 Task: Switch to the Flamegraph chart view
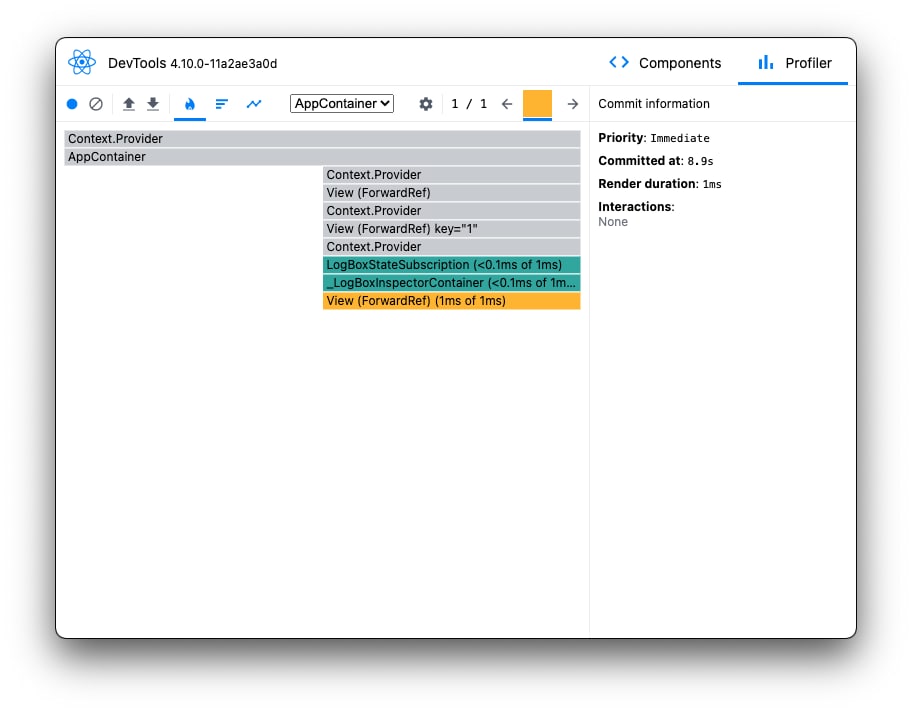click(190, 104)
